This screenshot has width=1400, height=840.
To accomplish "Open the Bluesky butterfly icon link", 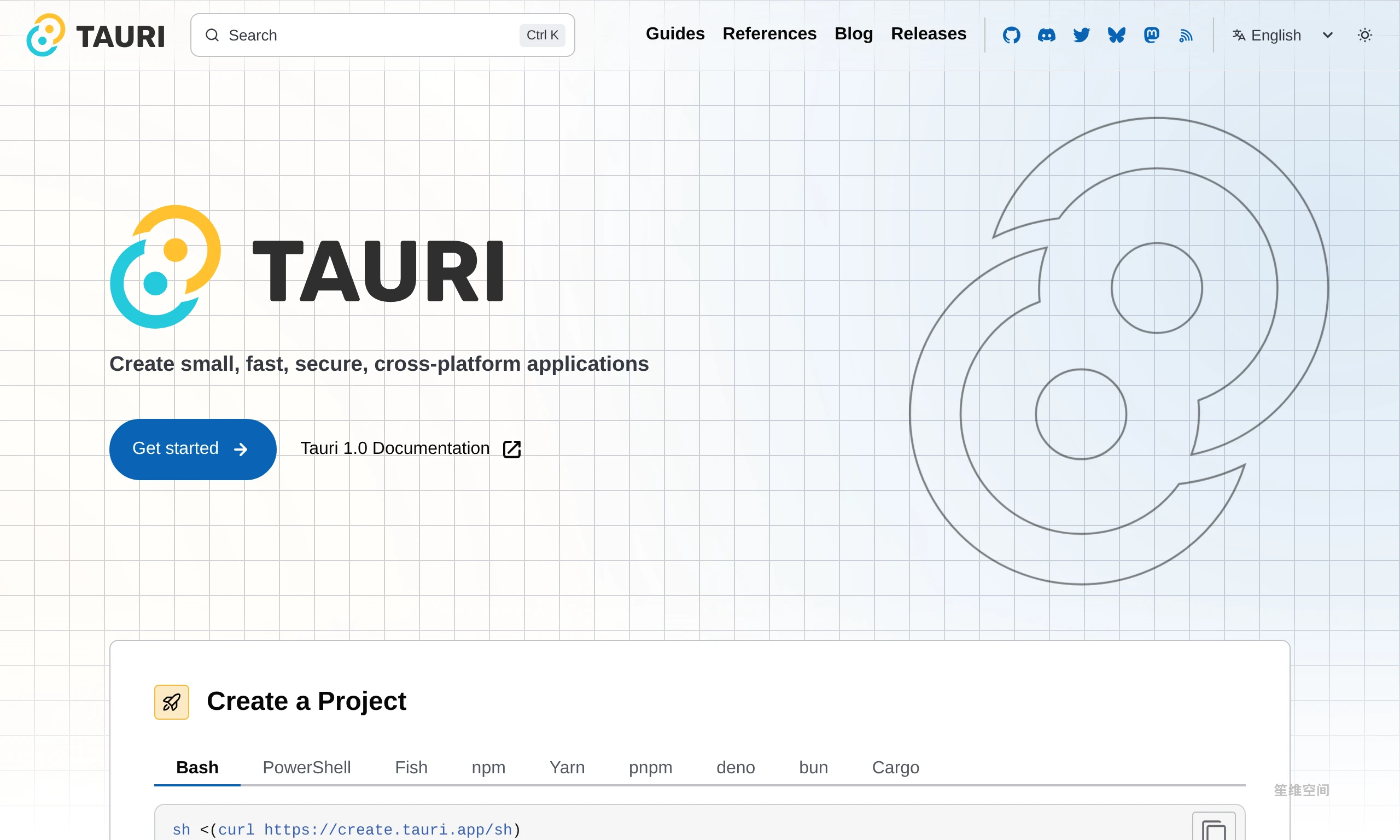I will 1117,35.
